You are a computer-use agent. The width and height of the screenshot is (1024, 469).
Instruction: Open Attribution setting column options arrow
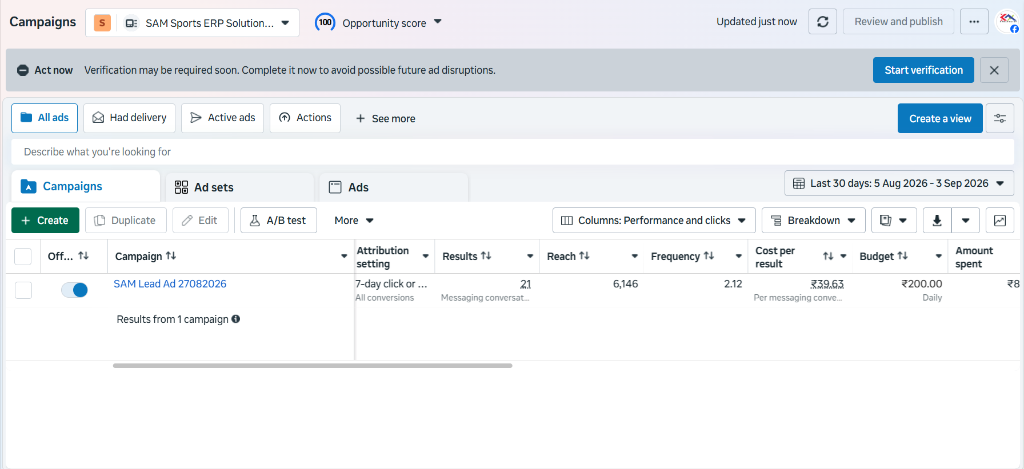coord(425,256)
